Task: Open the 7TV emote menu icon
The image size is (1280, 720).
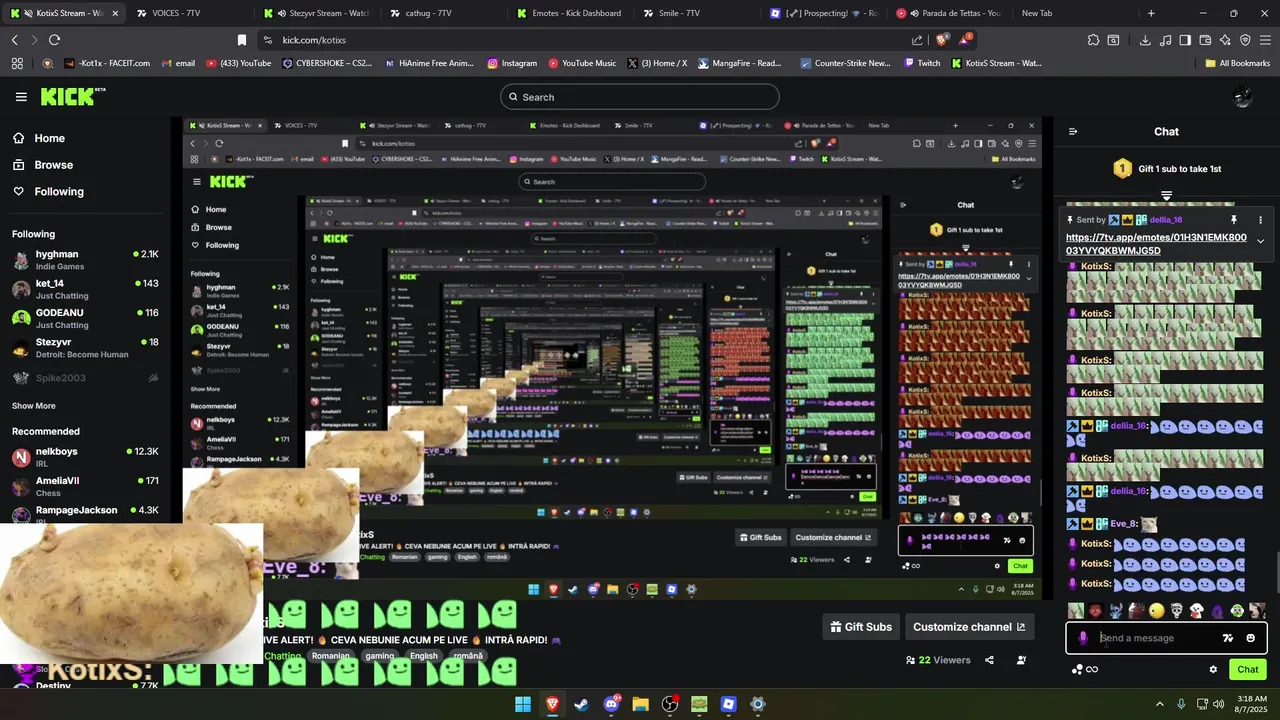Action: pos(1228,638)
